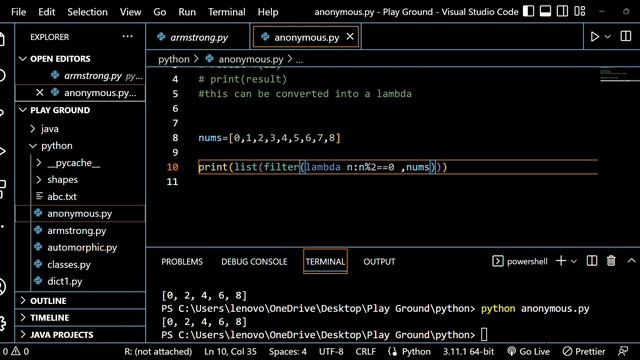Toggle bottom panel layout icon
The height and width of the screenshot is (360, 640).
click(545, 11)
